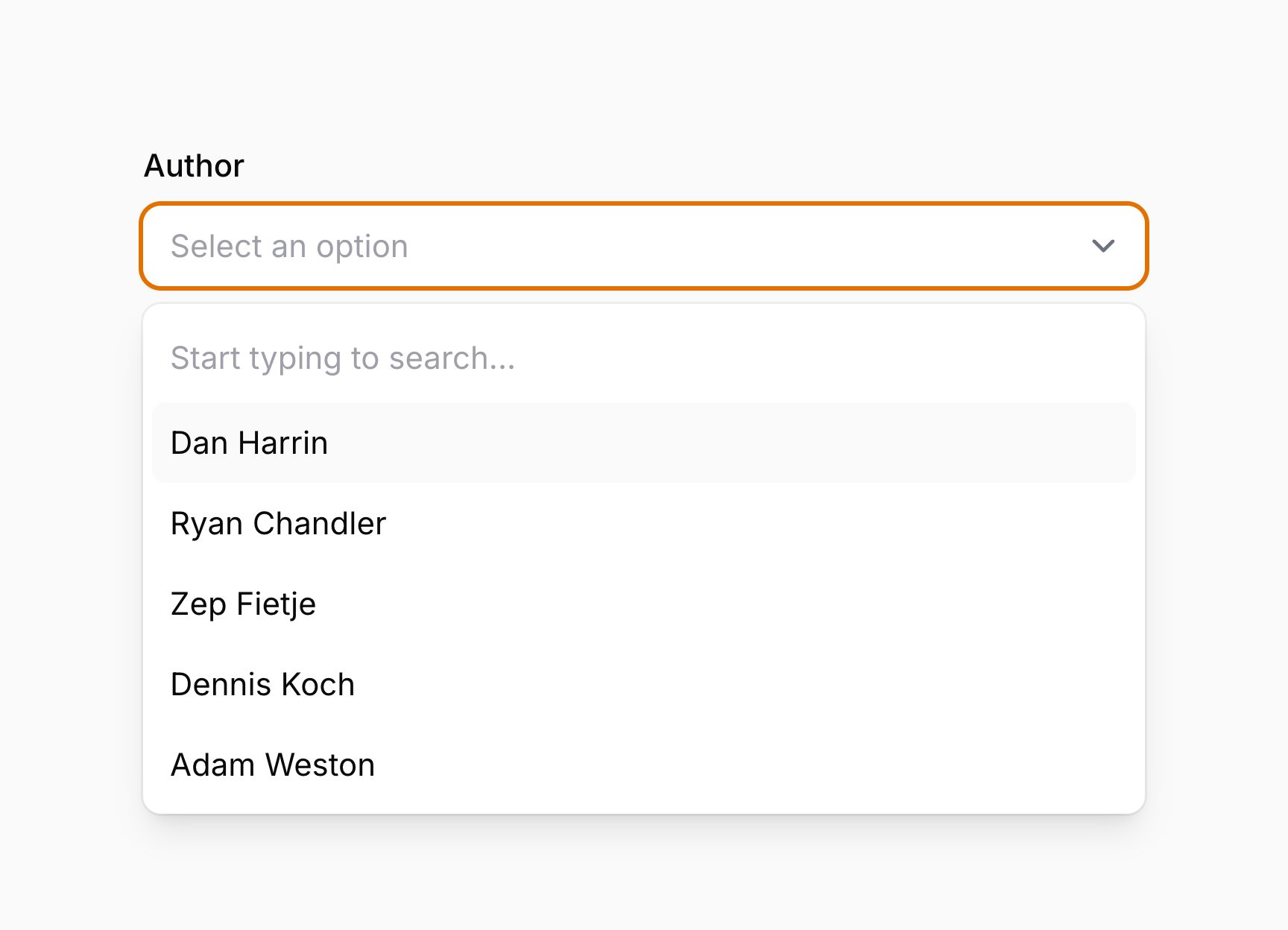The width and height of the screenshot is (1288, 930).
Task: Select Dan Harrin from the list
Action: pyautogui.click(x=644, y=443)
